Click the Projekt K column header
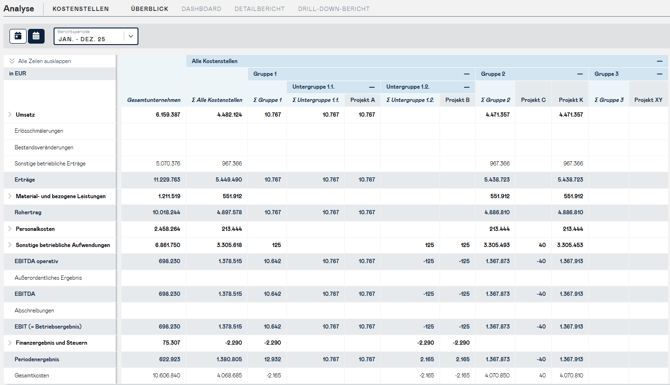The image size is (670, 385). [x=570, y=100]
